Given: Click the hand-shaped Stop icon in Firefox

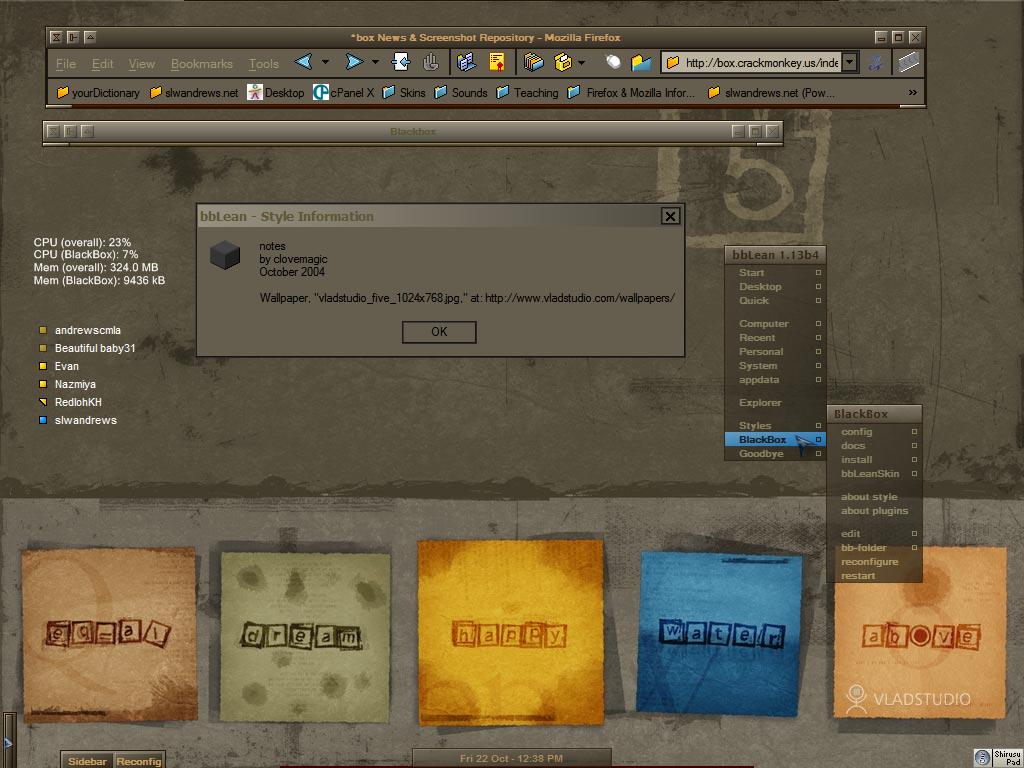Looking at the screenshot, I should click(x=430, y=62).
